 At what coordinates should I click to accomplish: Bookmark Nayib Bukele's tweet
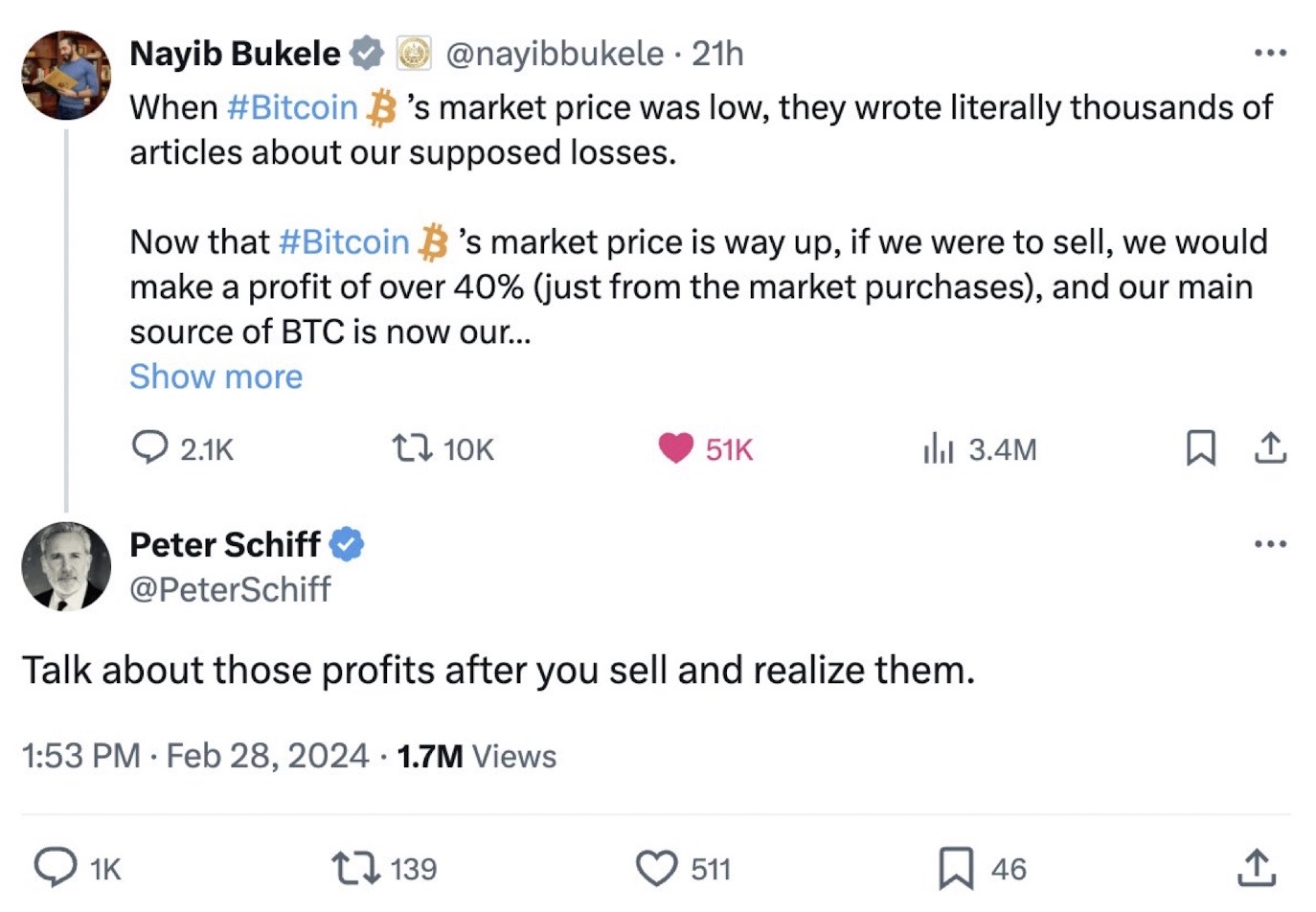pos(1200,447)
